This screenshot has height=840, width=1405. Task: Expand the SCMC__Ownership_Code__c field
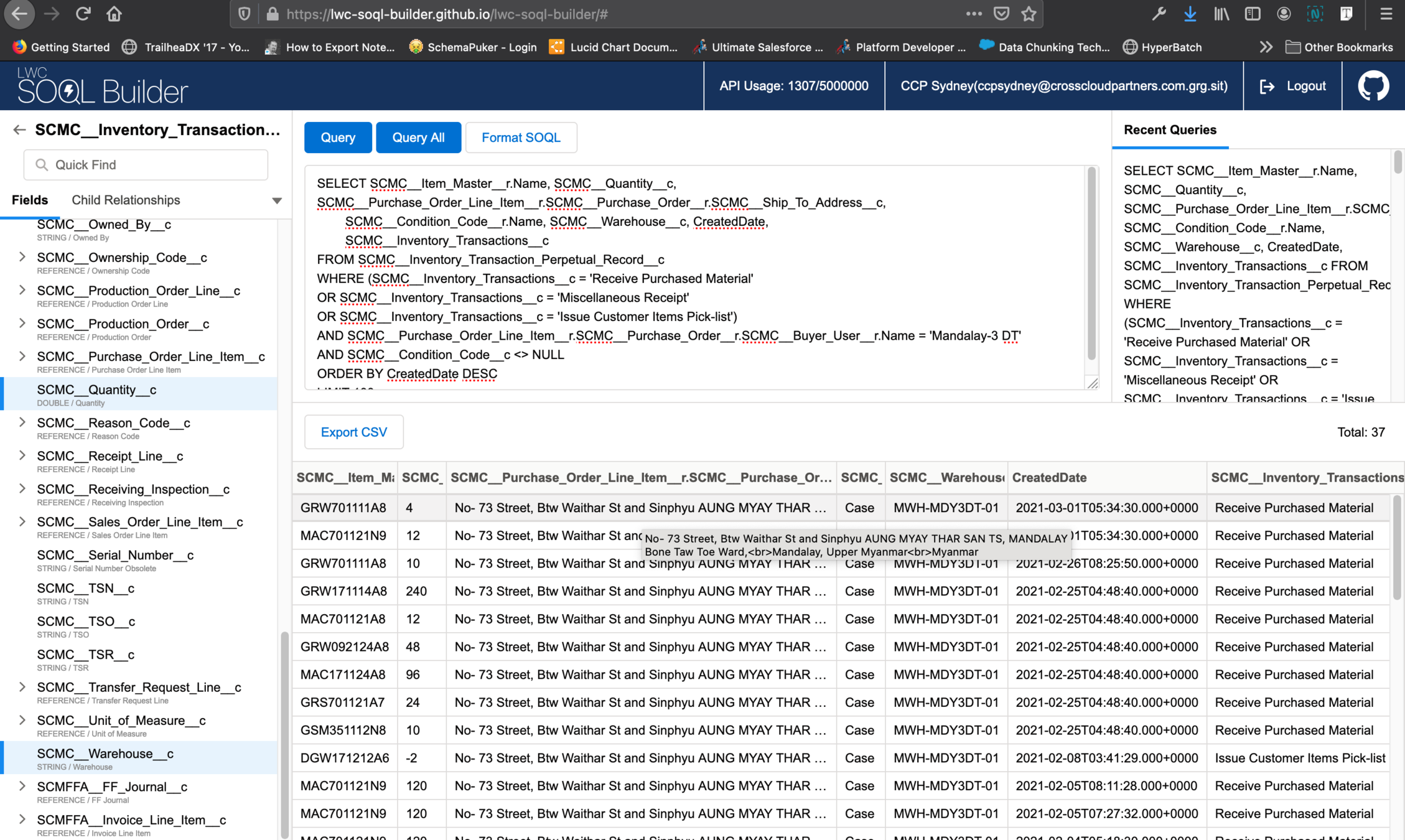(22, 257)
